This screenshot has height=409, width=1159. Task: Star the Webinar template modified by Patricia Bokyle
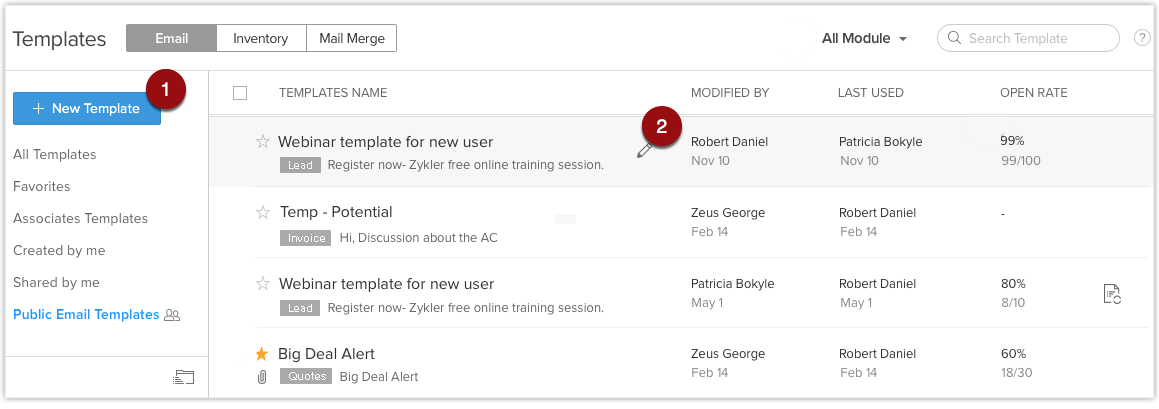point(263,284)
